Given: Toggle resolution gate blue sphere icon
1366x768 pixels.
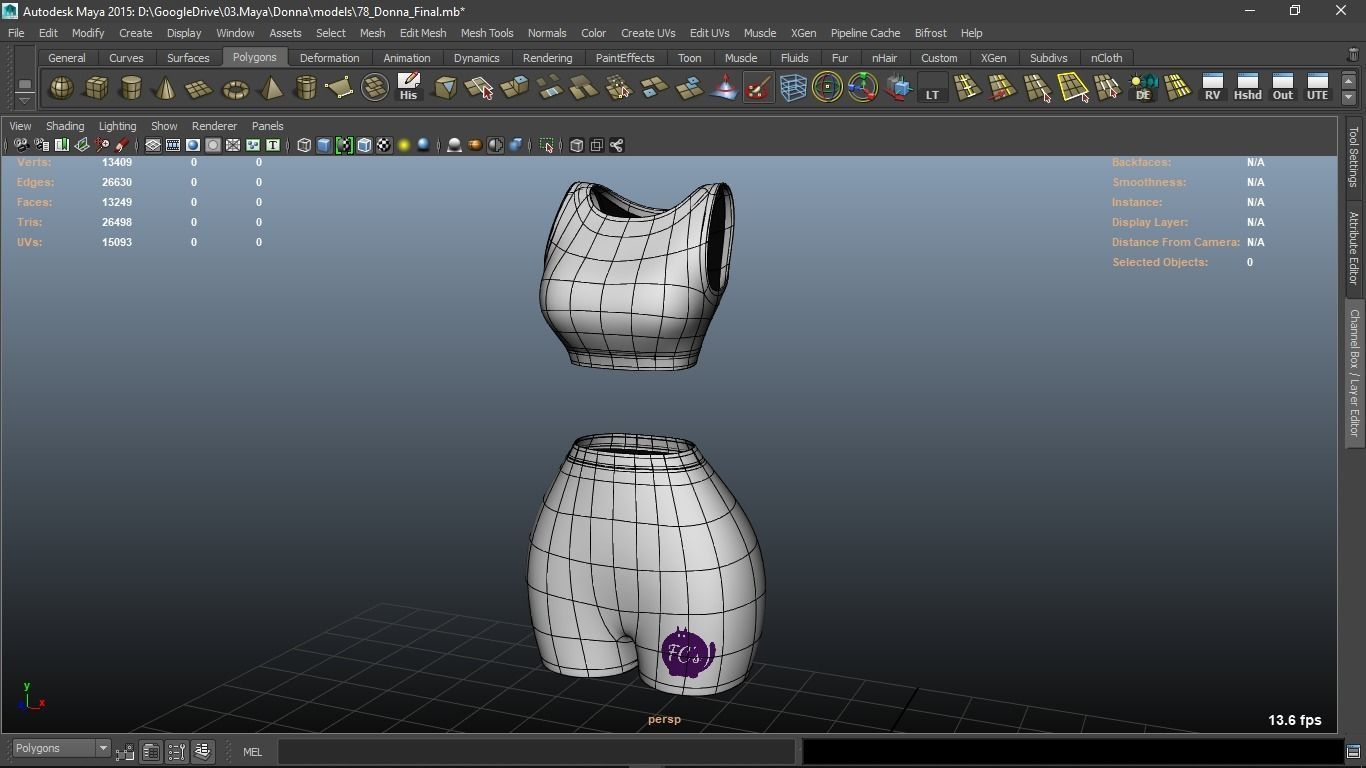Looking at the screenshot, I should 193,145.
